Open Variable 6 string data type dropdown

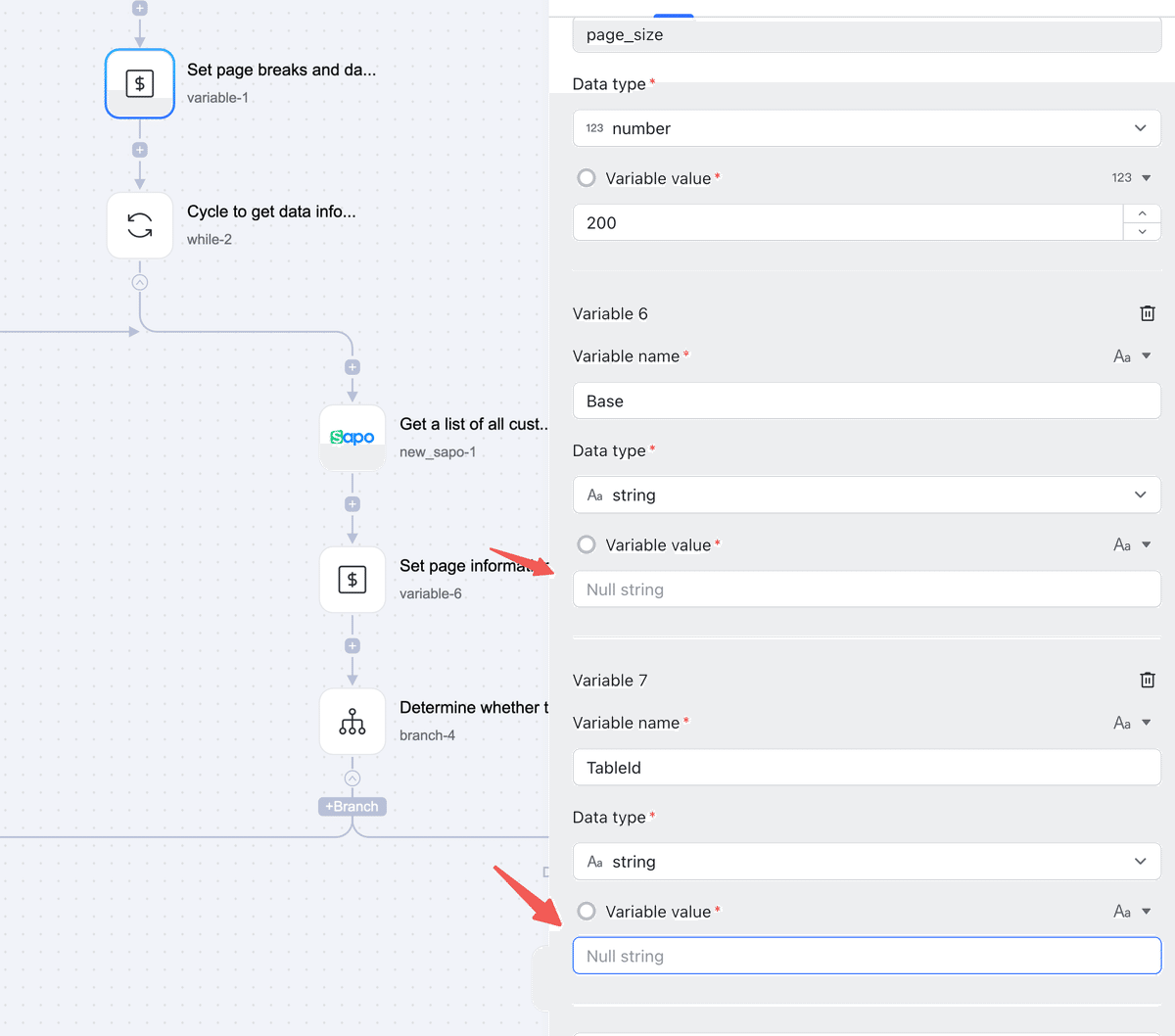867,494
